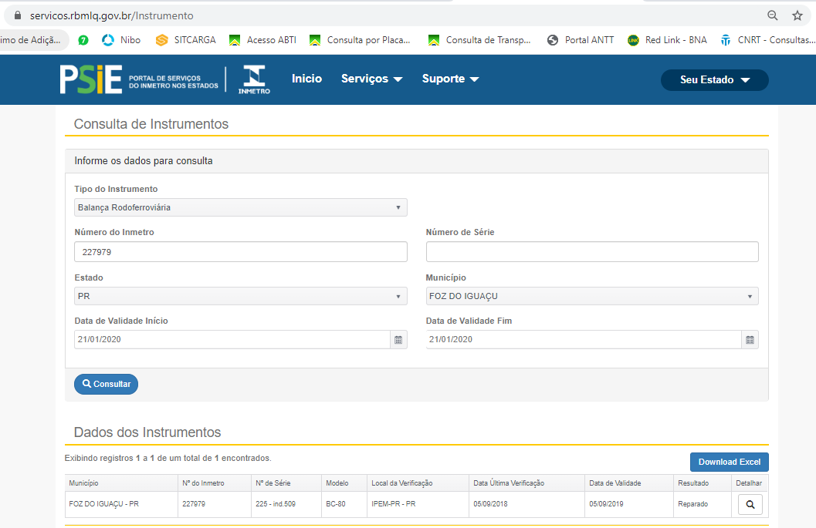Click the Inmetro logo in header
Image resolution: width=816 pixels, height=528 pixels.
pyautogui.click(x=254, y=80)
